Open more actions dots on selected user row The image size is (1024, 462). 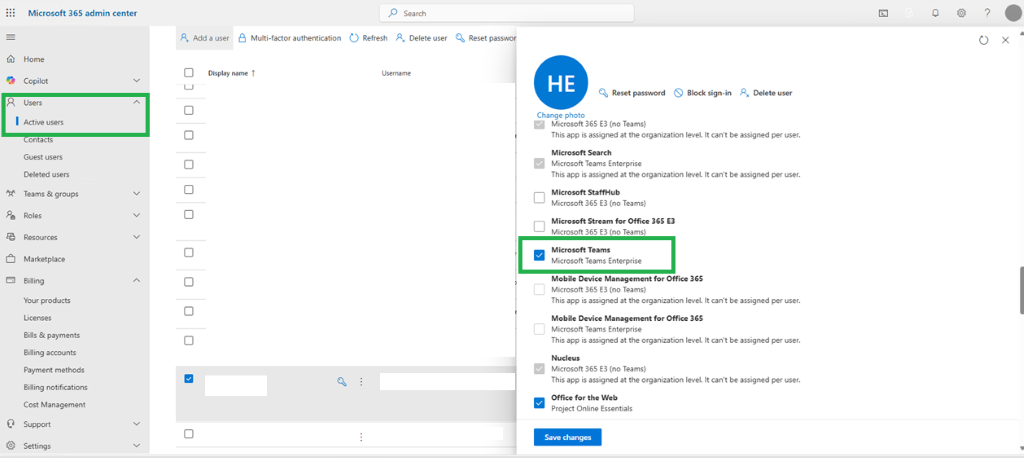(360, 382)
